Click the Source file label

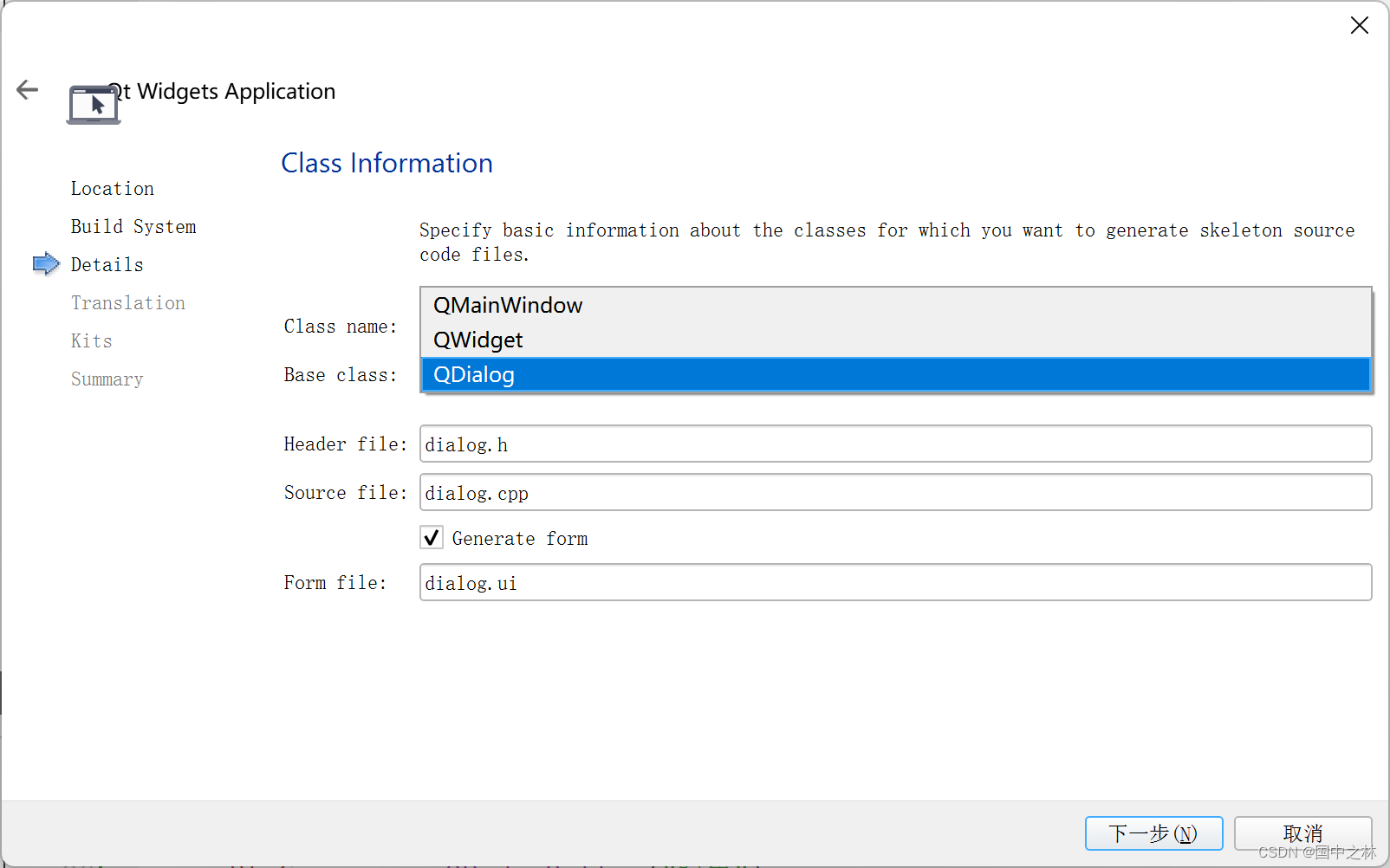point(346,492)
